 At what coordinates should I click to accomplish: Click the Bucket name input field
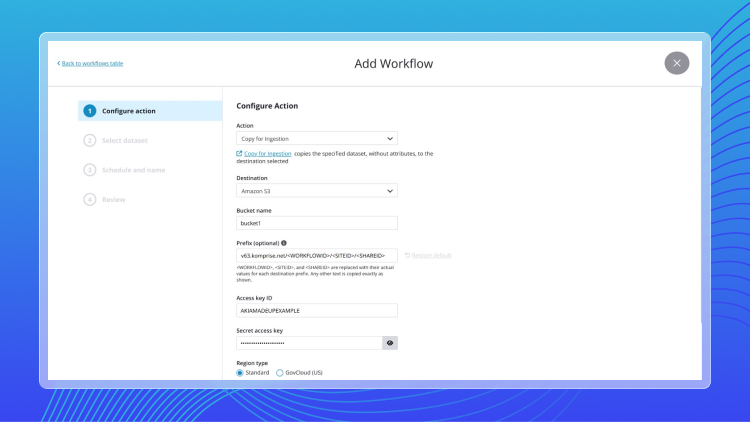click(317, 223)
